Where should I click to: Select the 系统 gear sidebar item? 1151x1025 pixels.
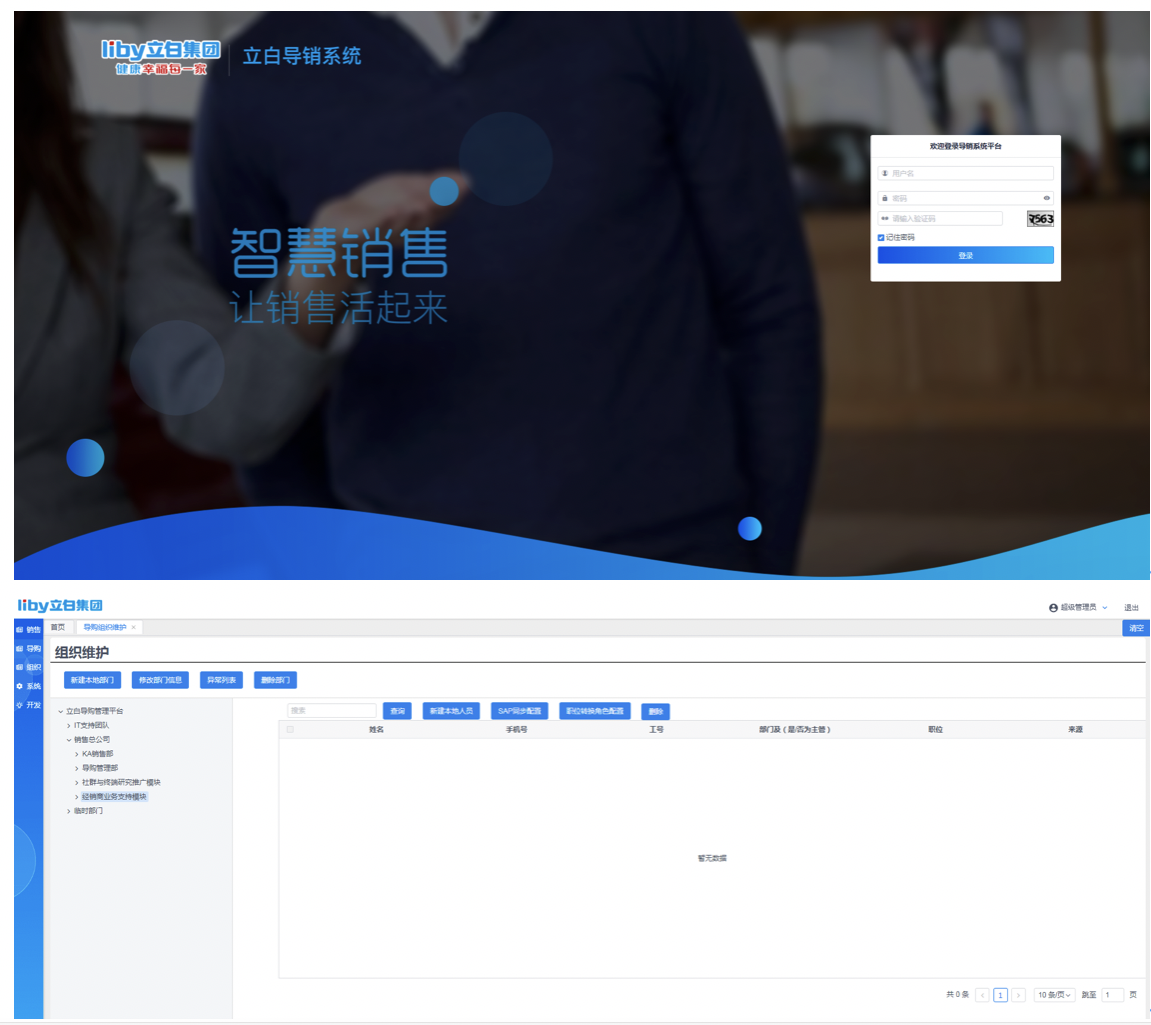point(20,687)
